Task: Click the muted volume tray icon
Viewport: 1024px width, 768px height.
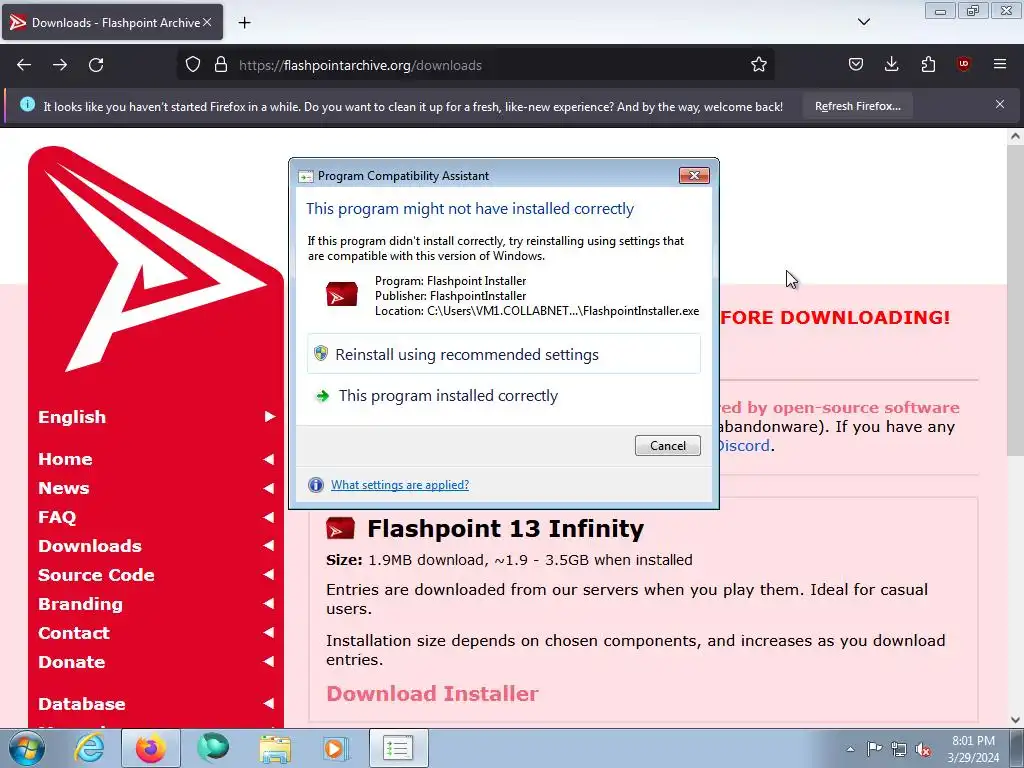Action: [x=923, y=749]
